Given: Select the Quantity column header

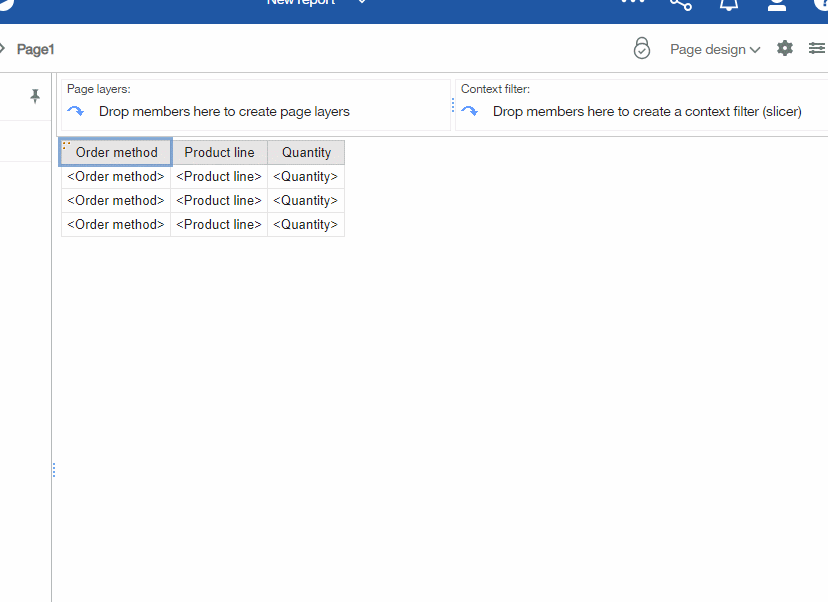Looking at the screenshot, I should [306, 152].
